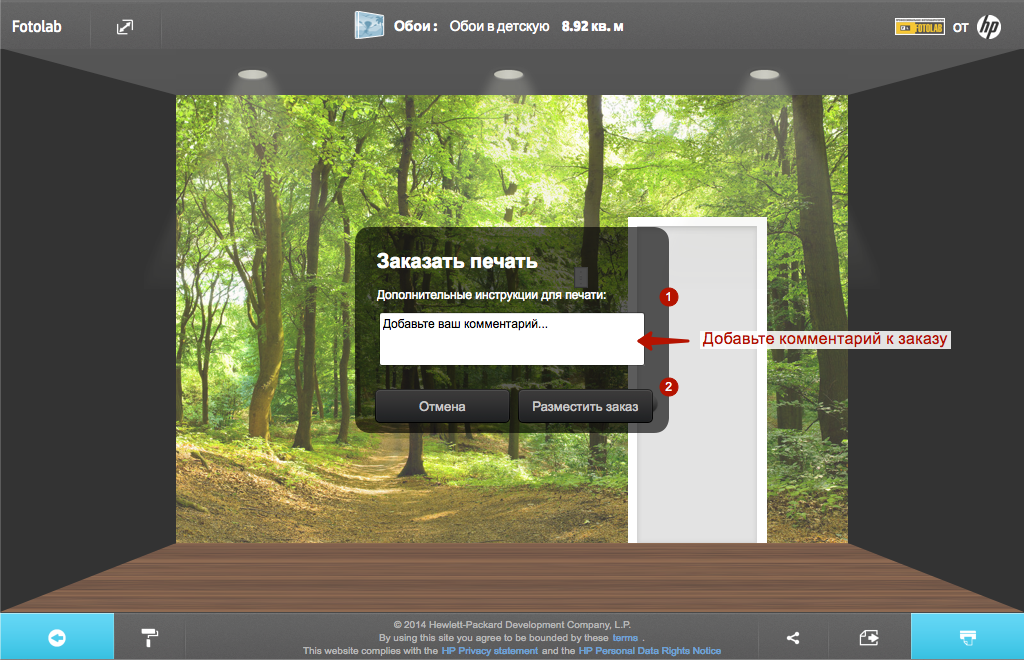Screen dimensions: 1024x660
Task: Click the HP logo
Action: coord(989,27)
